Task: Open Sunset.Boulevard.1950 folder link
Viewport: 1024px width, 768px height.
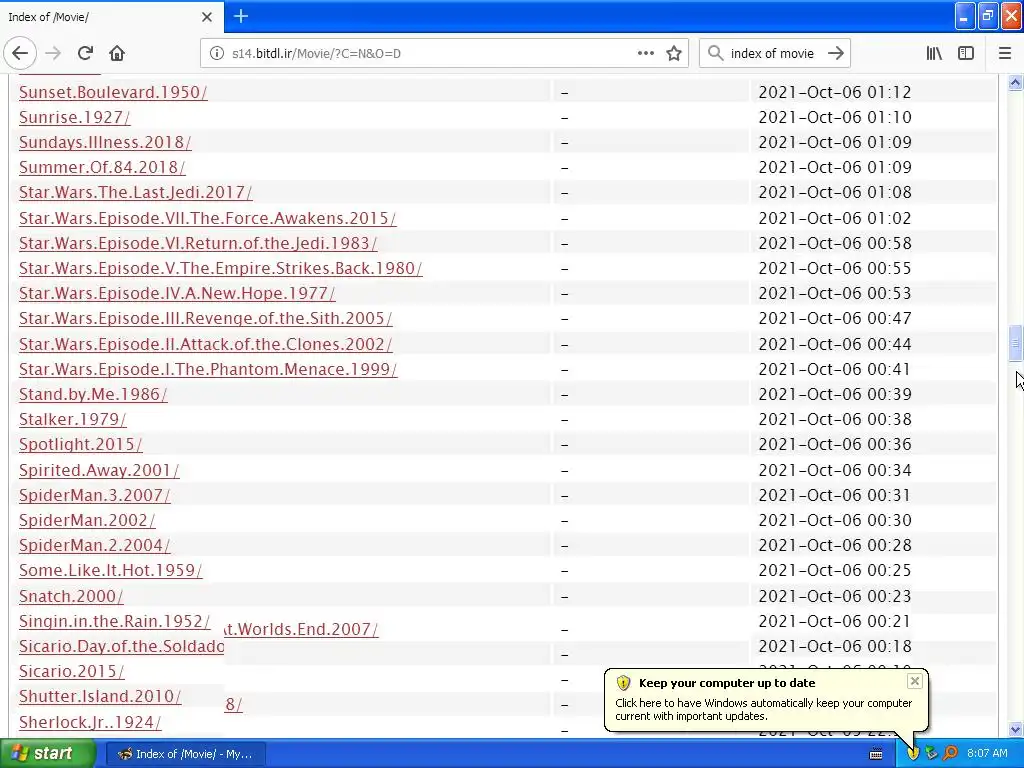Action: [113, 92]
